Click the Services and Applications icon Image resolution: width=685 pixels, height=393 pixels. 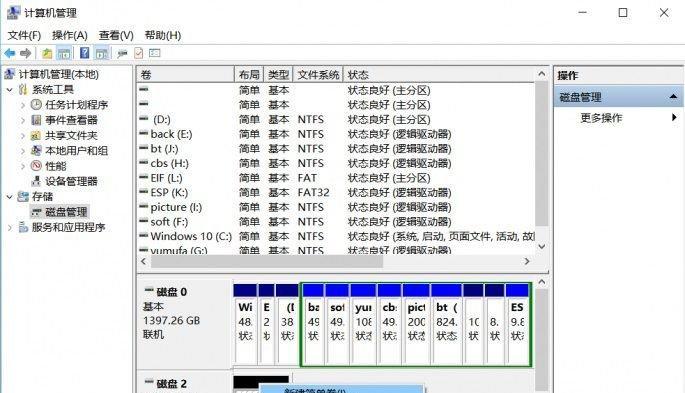pos(23,227)
